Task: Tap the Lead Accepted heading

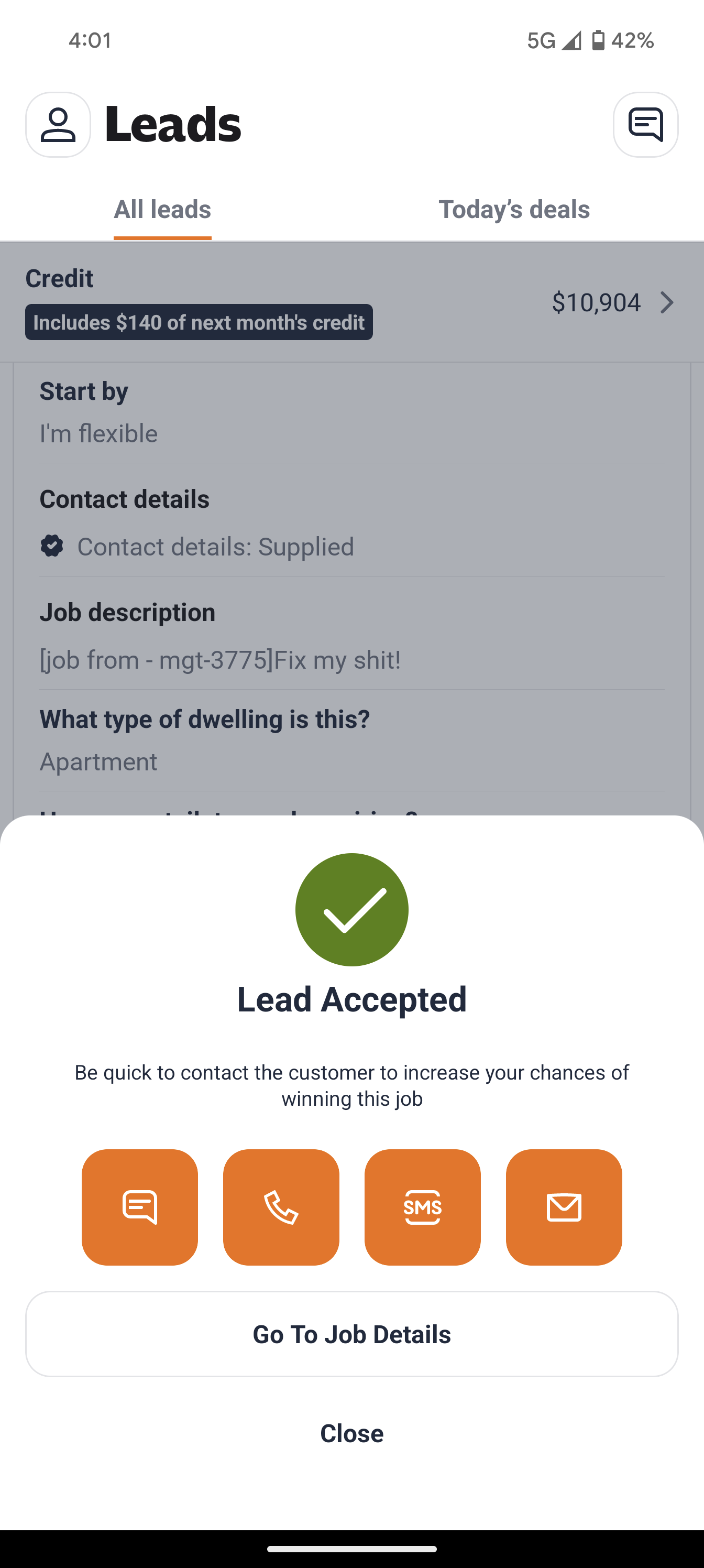Action: [351, 999]
